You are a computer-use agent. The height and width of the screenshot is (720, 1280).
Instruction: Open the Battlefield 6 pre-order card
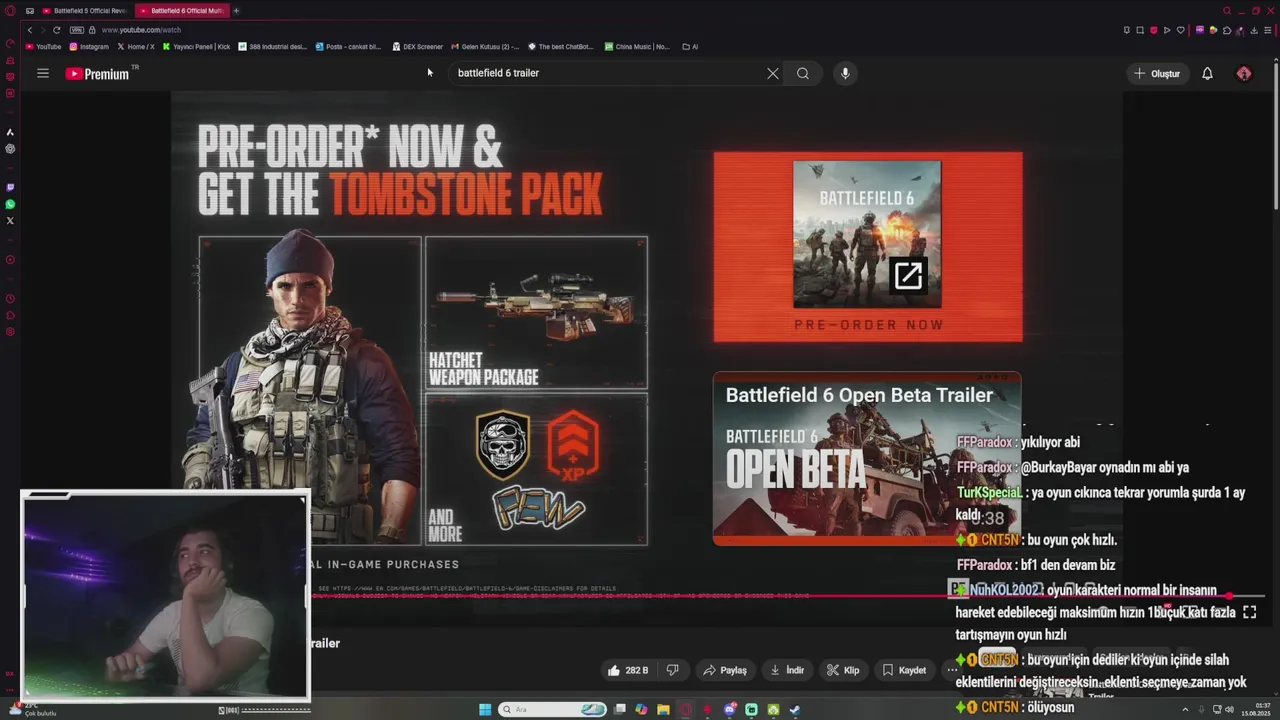[x=868, y=247]
